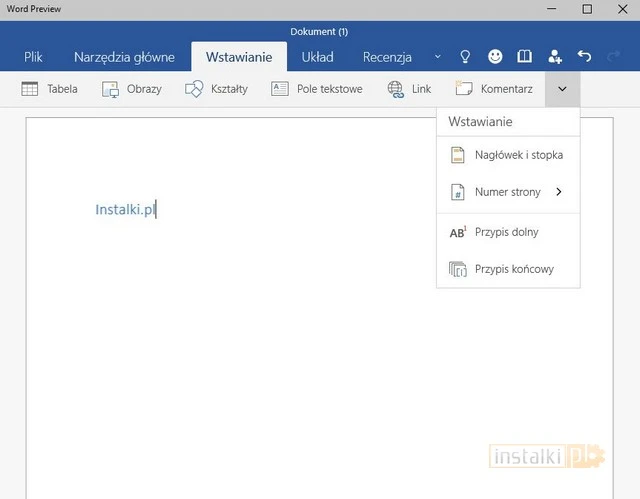Click the Tabela label
Viewport: 640px width, 499px height.
click(x=62, y=89)
